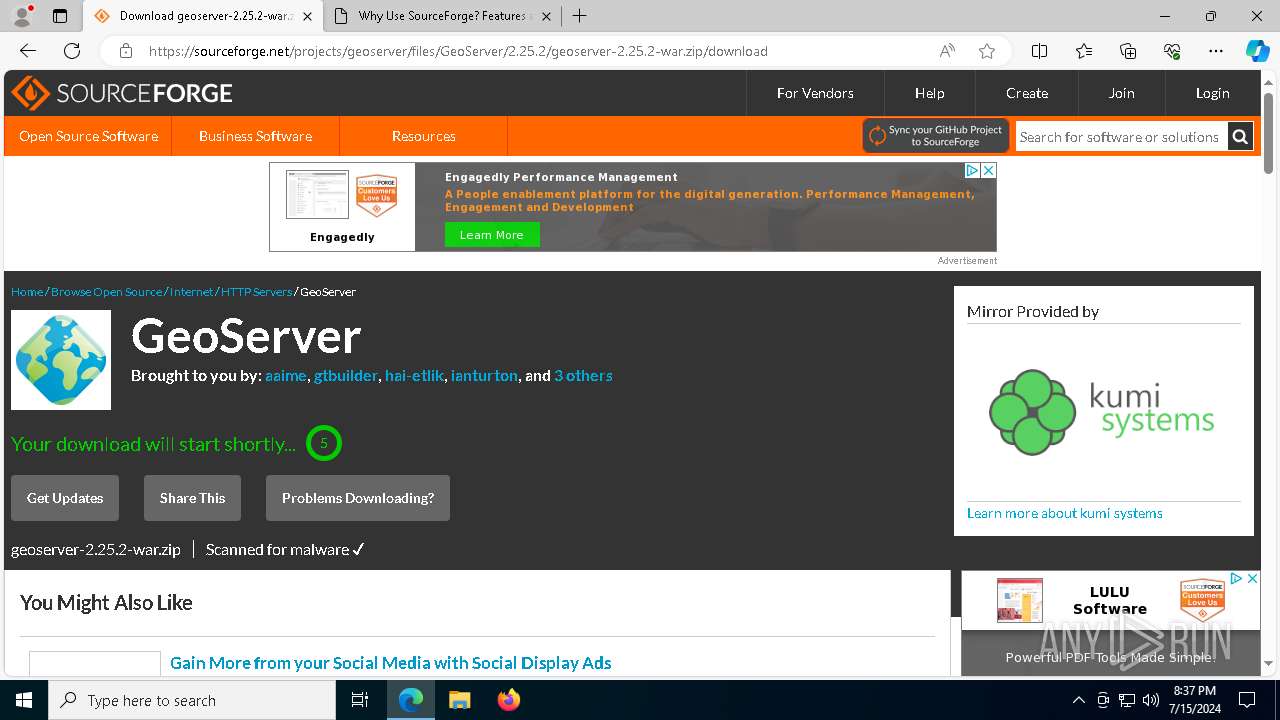
Task: Open the Favorites list icon
Action: 1084,51
